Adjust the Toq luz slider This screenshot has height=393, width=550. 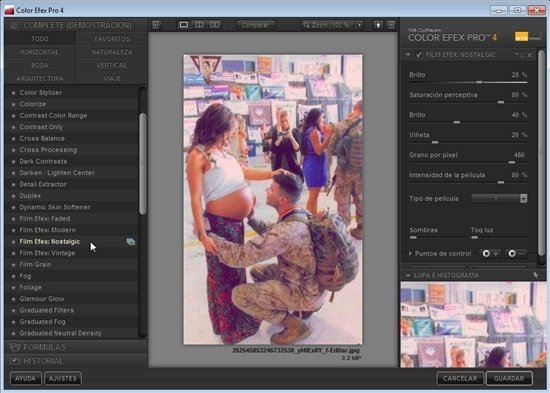(x=474, y=238)
